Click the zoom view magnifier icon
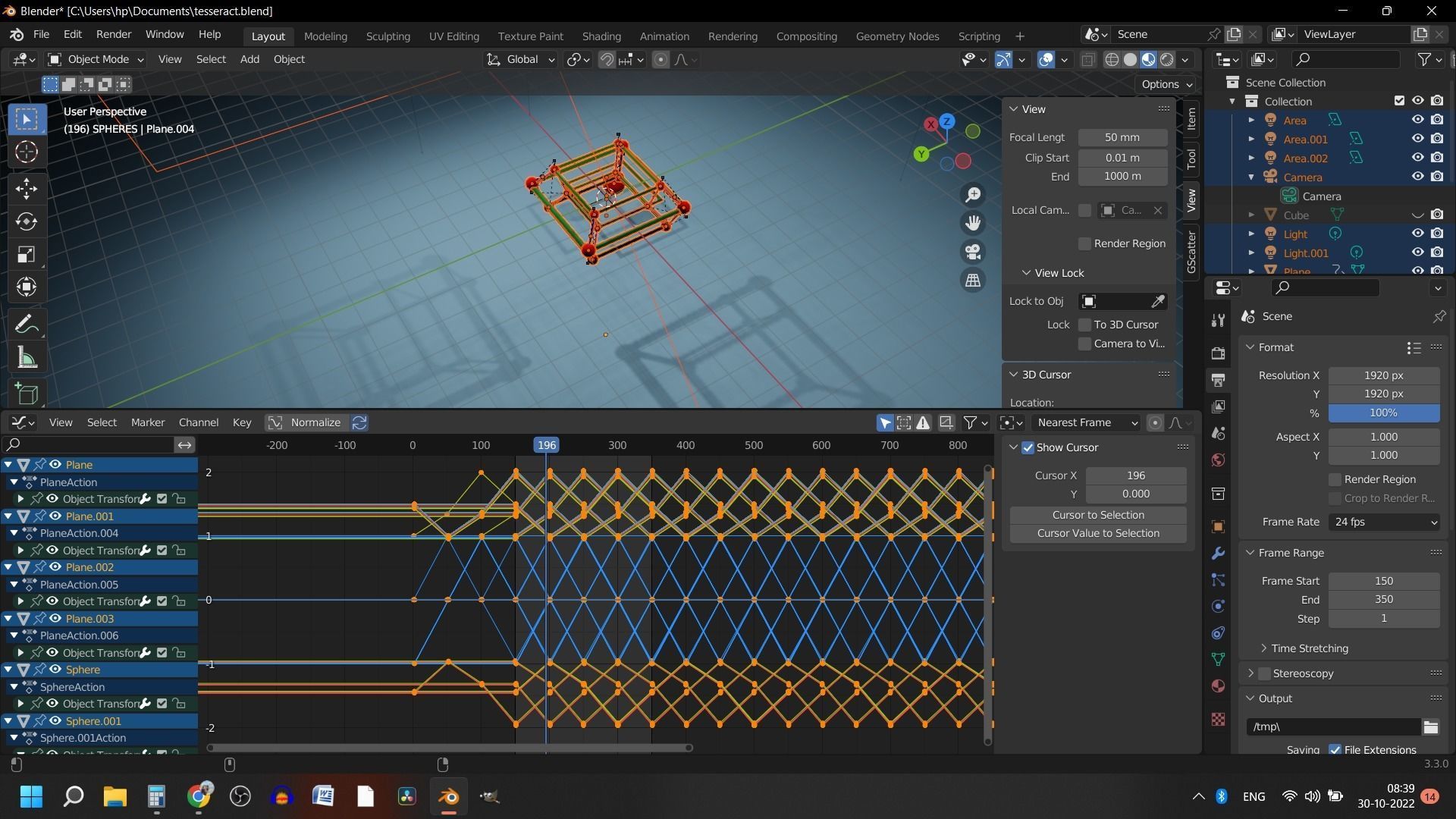Viewport: 1456px width, 819px height. tap(973, 195)
